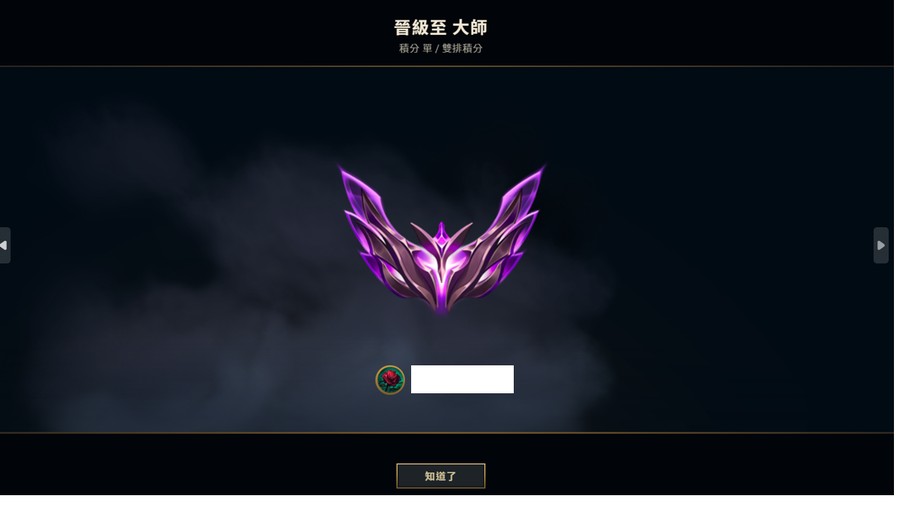Viewport: 900px width, 505px height.
Task: Click the bottom tip of the Master emblem
Action: 441,307
